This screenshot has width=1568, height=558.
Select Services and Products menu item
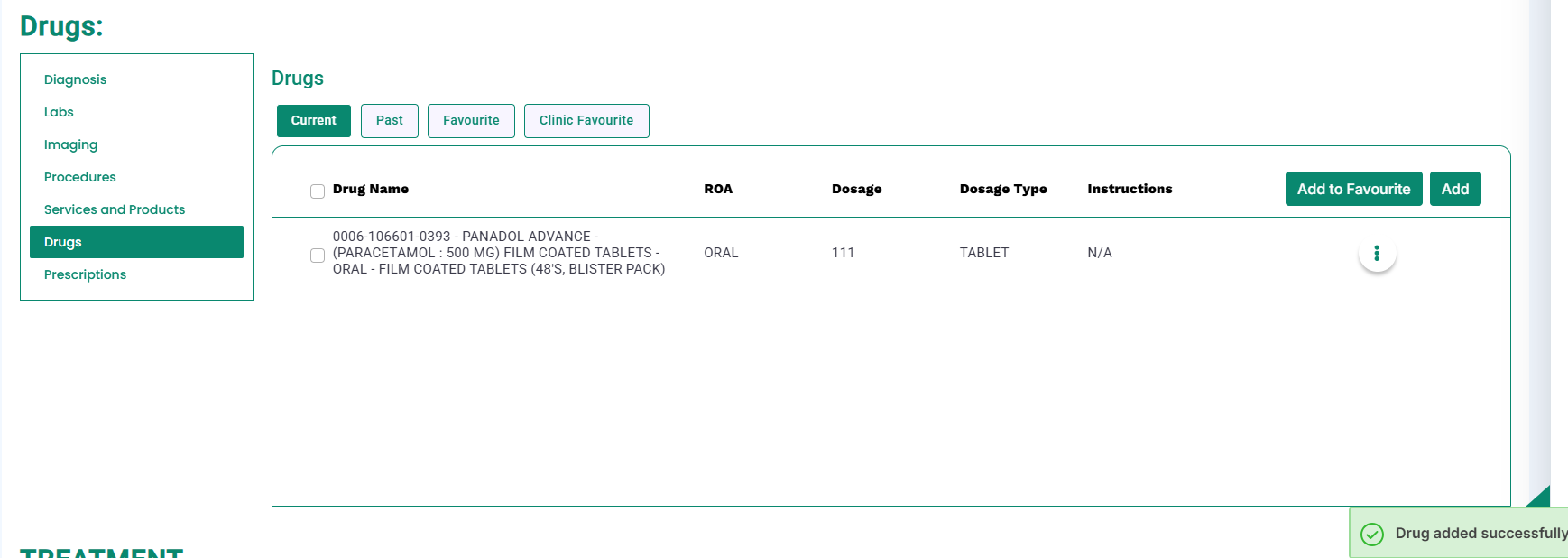[x=115, y=209]
